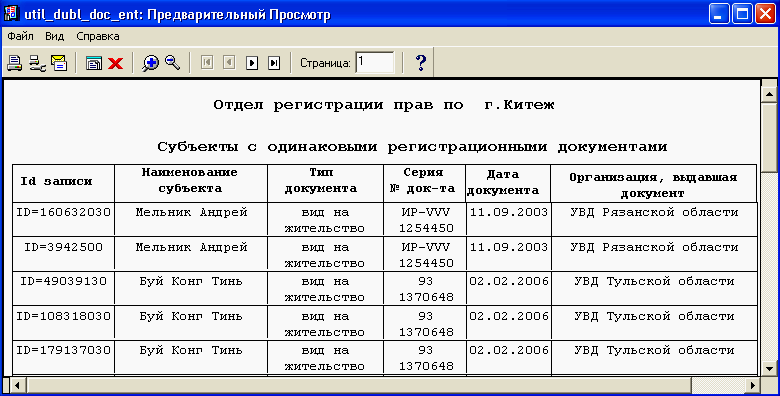Click the blue question mark help icon
780x396 pixels.
point(420,63)
